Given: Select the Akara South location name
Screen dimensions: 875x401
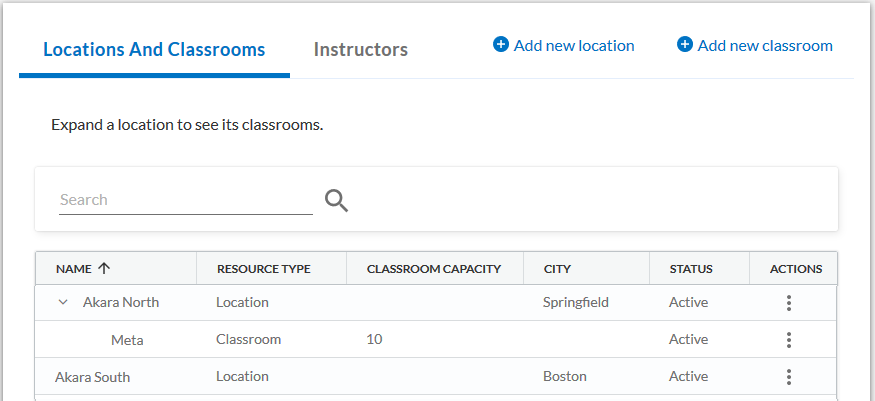Looking at the screenshot, I should (x=92, y=377).
